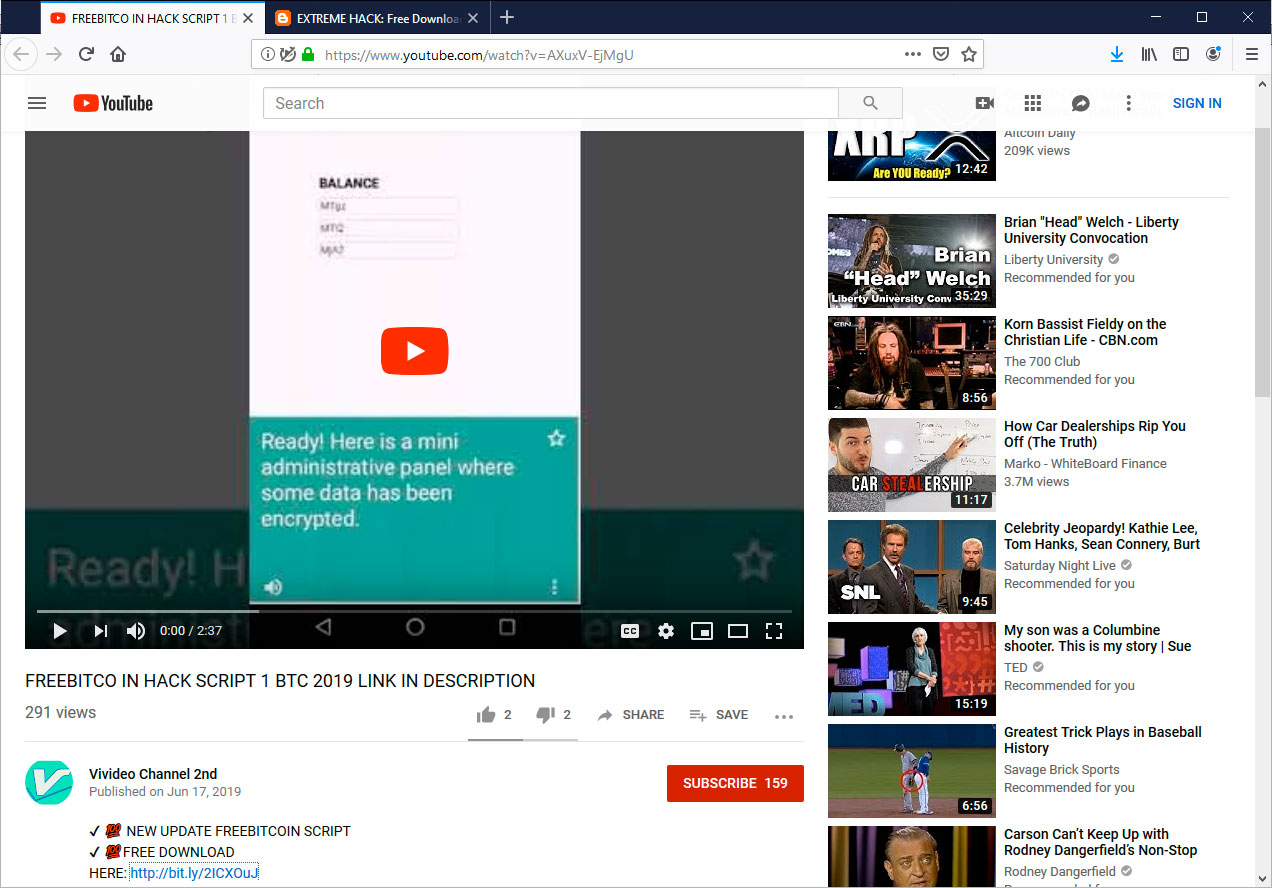Mute the video volume speaker

136,631
